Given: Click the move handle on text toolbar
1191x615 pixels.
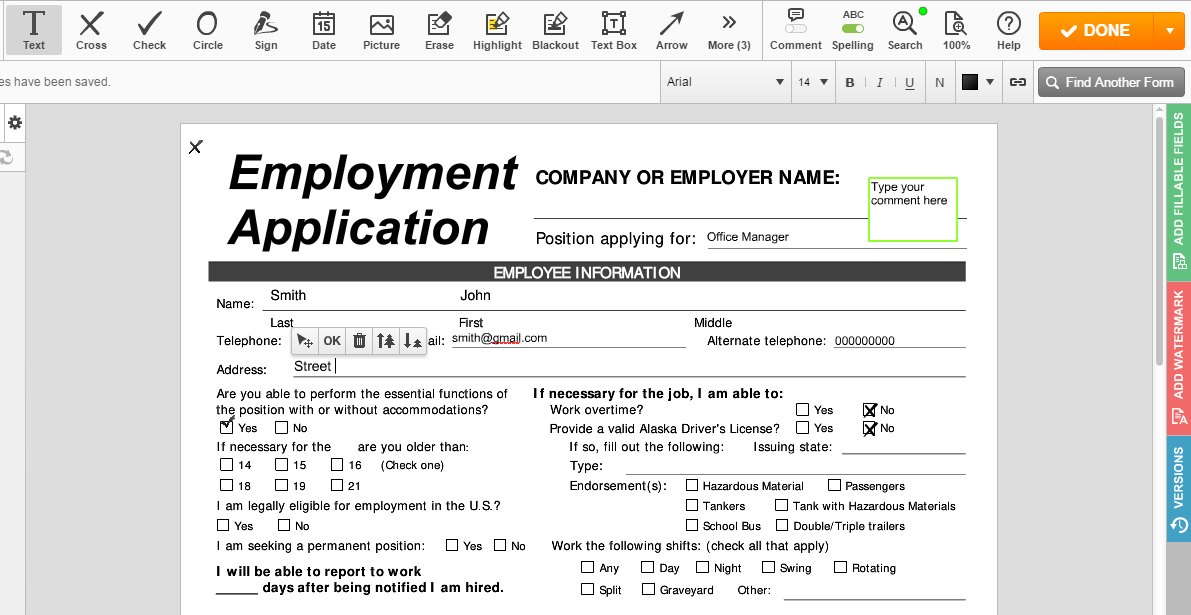Looking at the screenshot, I should click(x=305, y=341).
